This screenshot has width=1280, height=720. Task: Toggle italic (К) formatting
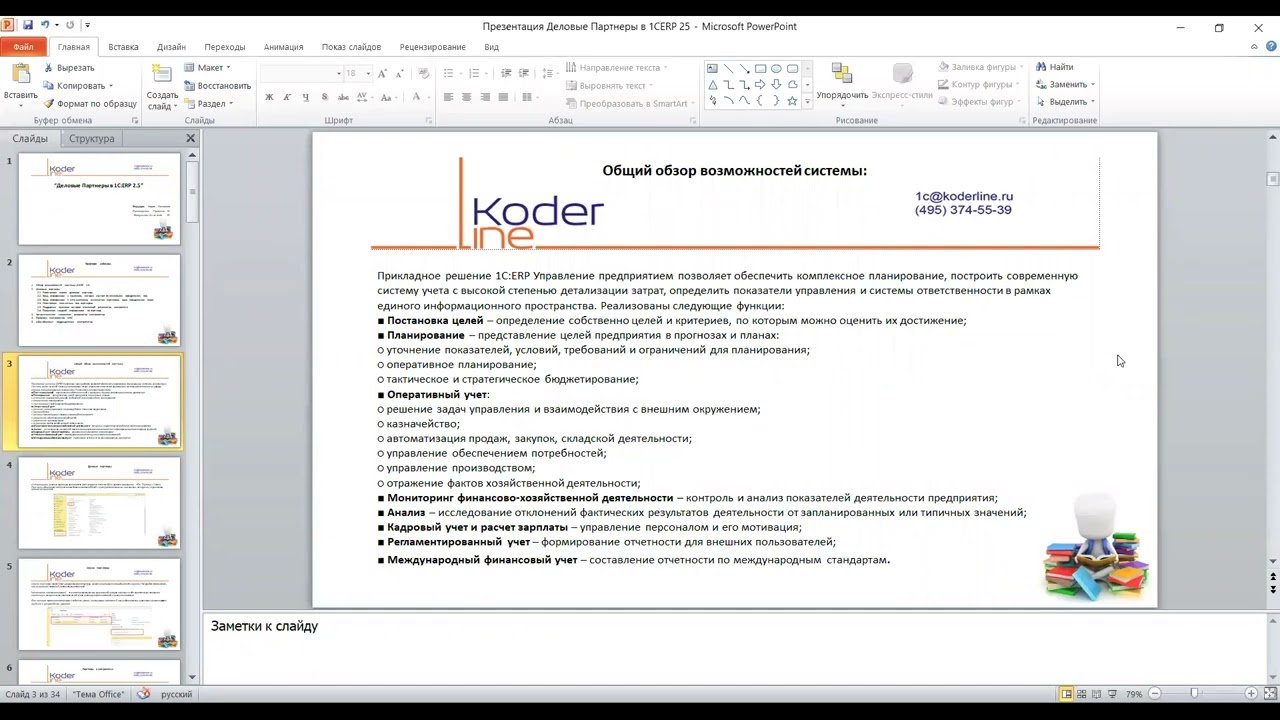pyautogui.click(x=287, y=97)
